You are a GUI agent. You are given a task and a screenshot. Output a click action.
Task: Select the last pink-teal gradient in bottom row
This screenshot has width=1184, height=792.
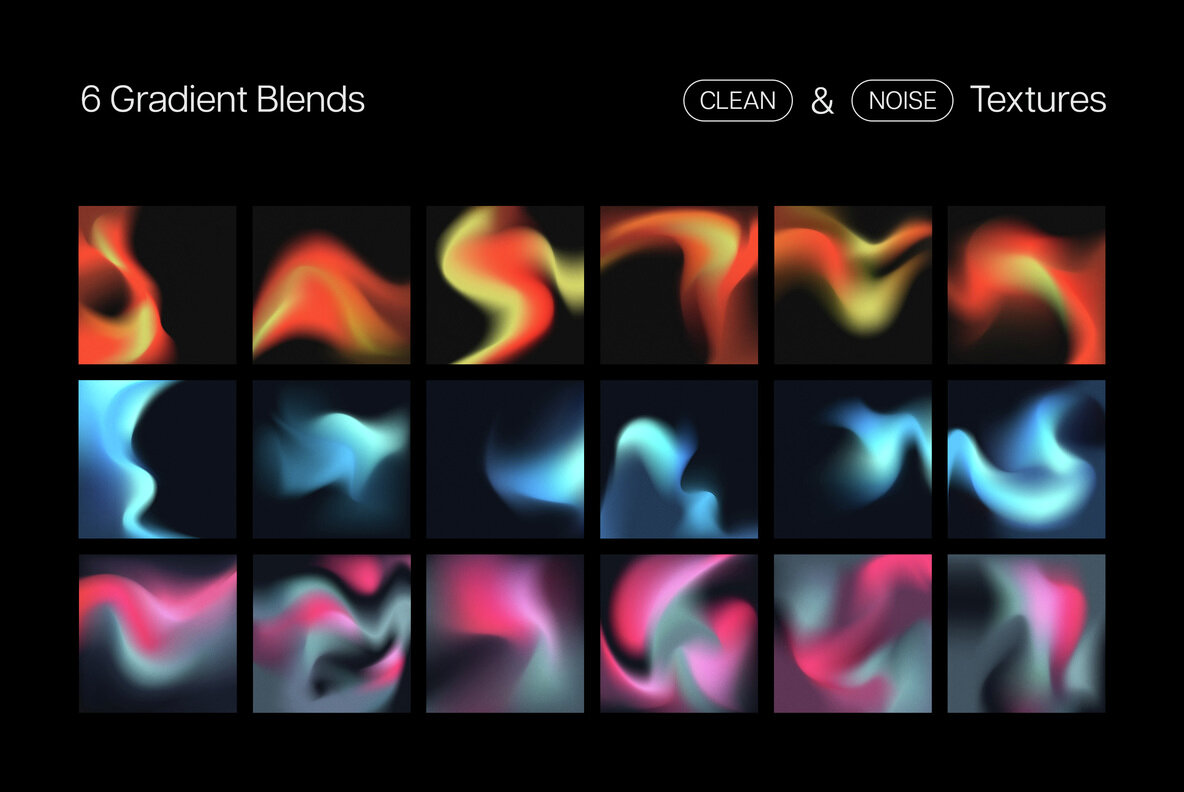tap(1028, 632)
